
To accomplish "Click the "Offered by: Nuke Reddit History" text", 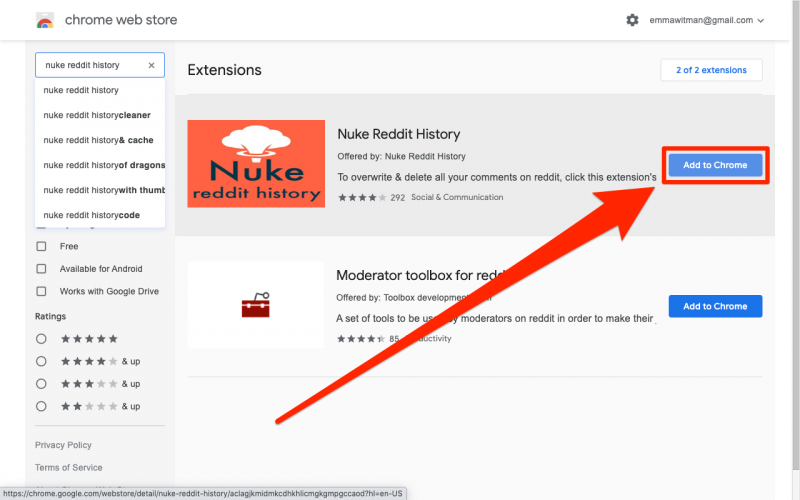I will pos(401,156).
